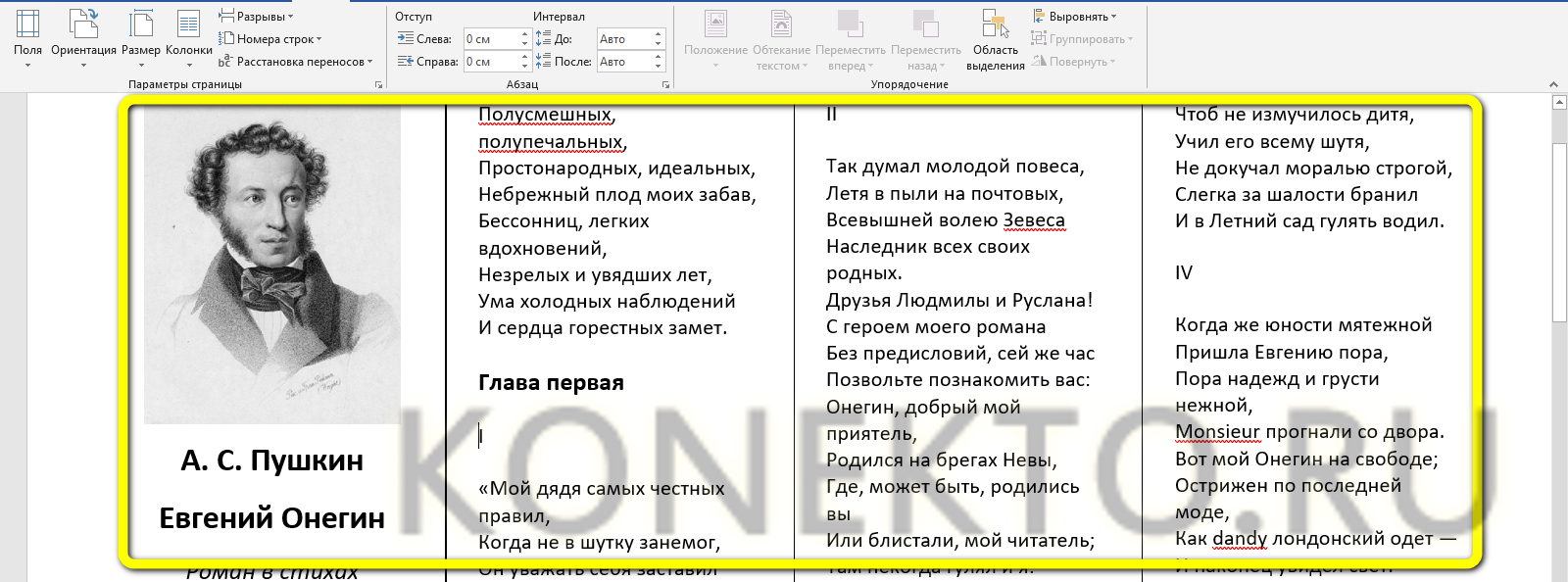Open the Поля (Margins) menu

[27, 39]
